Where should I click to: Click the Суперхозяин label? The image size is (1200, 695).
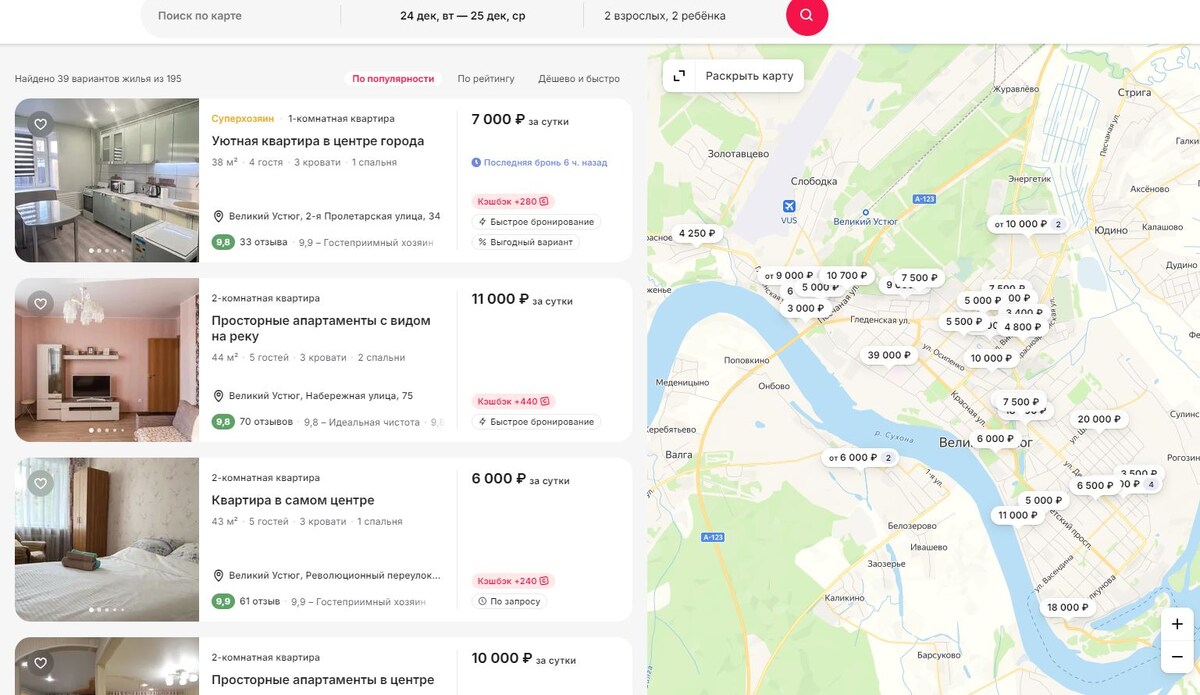pyautogui.click(x=242, y=119)
